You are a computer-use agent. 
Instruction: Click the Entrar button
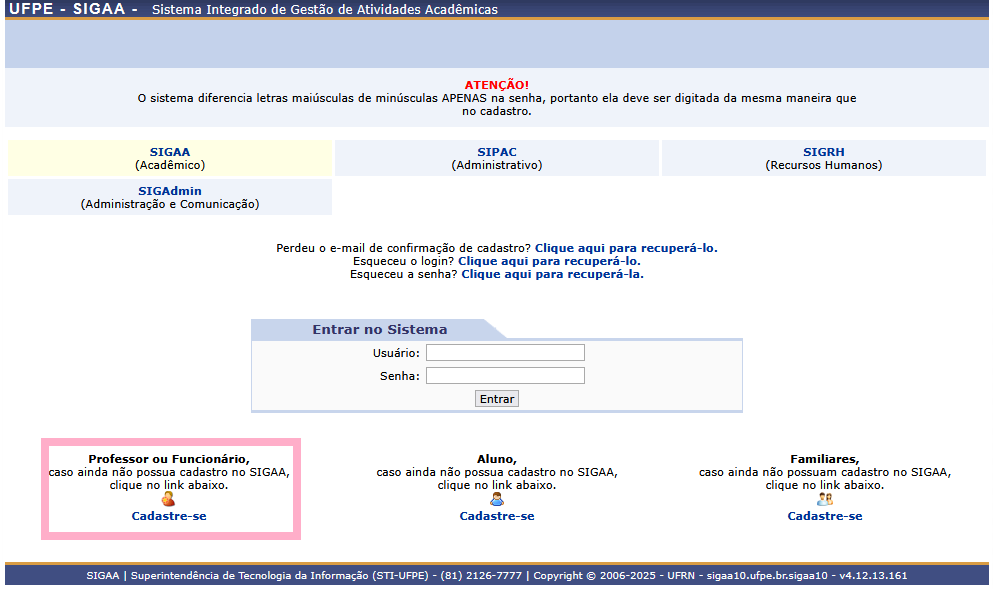[x=497, y=399]
